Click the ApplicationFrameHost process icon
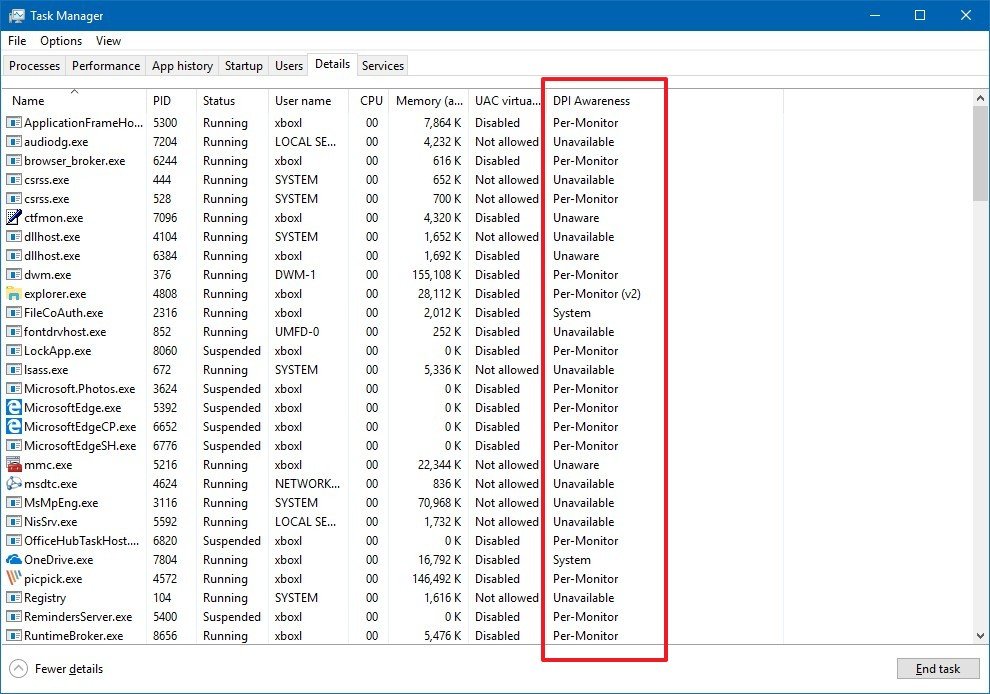Image resolution: width=990 pixels, height=694 pixels. [x=13, y=123]
